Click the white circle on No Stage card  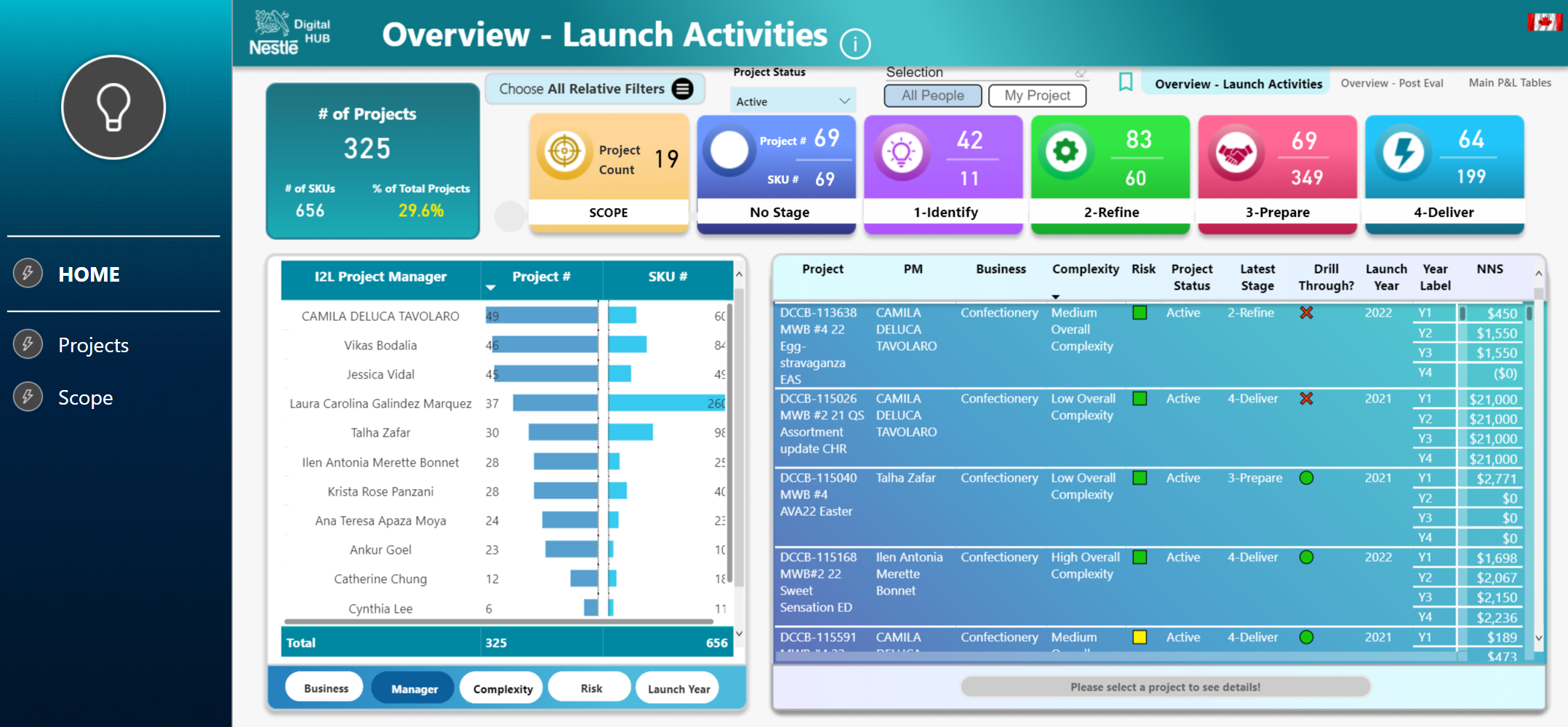click(x=729, y=151)
